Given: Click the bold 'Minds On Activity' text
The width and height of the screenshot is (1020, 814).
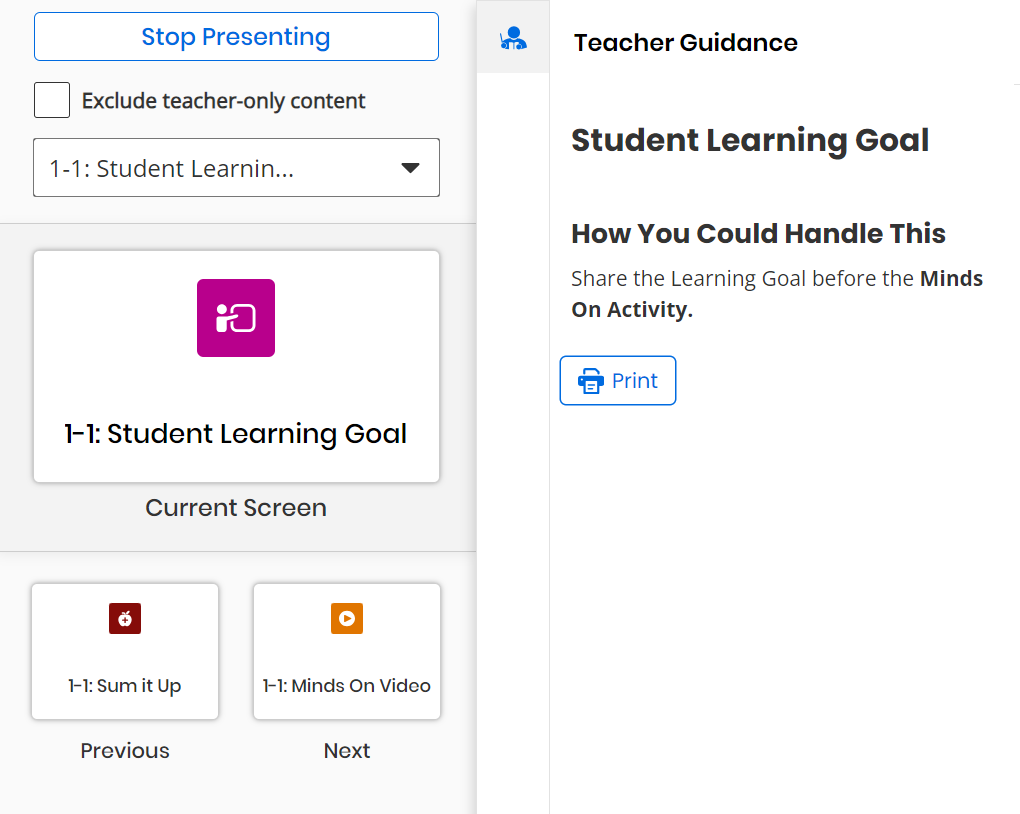Looking at the screenshot, I should click(632, 310).
